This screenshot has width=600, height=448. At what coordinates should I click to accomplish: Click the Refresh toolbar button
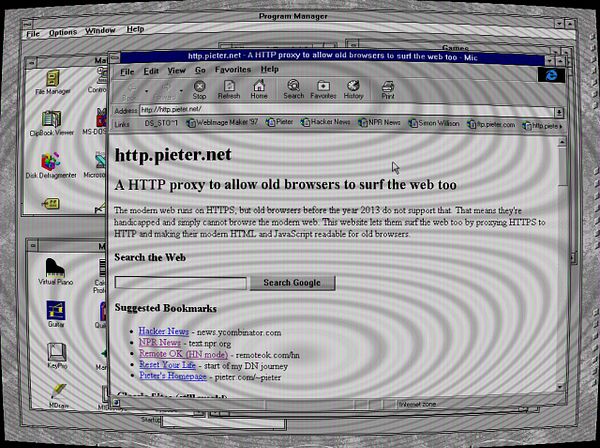[229, 90]
